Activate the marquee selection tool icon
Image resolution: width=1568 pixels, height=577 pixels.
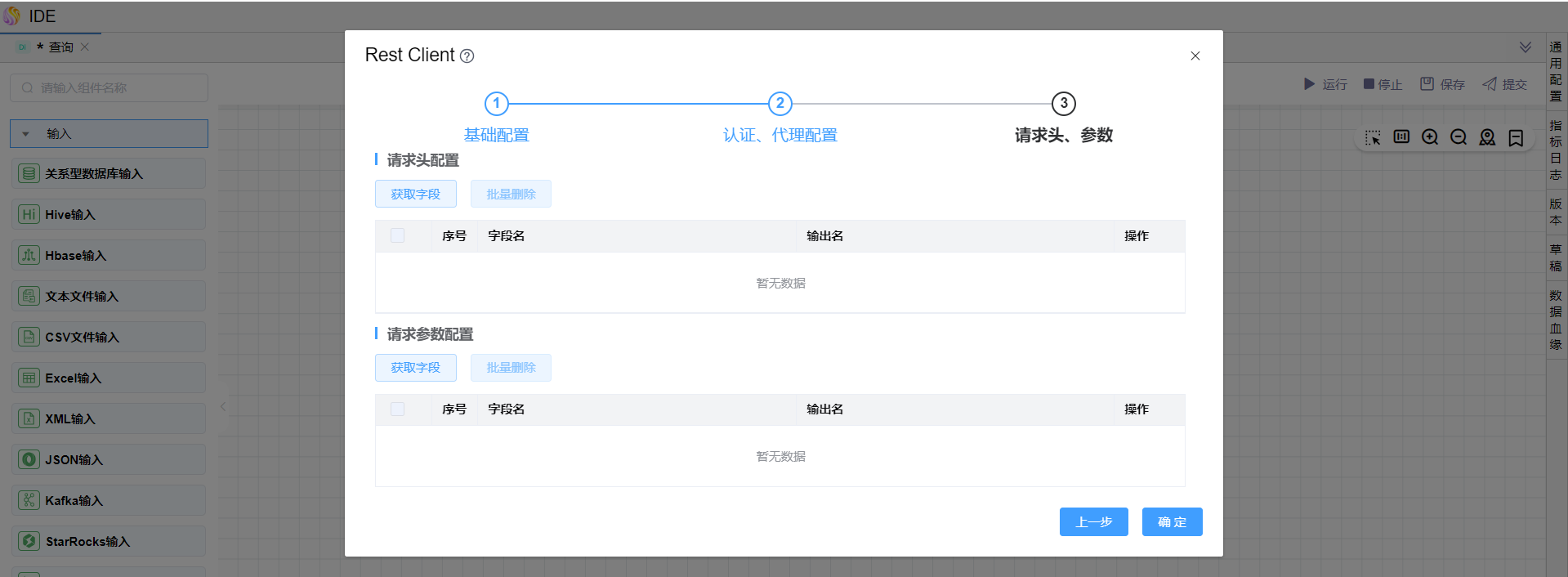pos(1373,137)
